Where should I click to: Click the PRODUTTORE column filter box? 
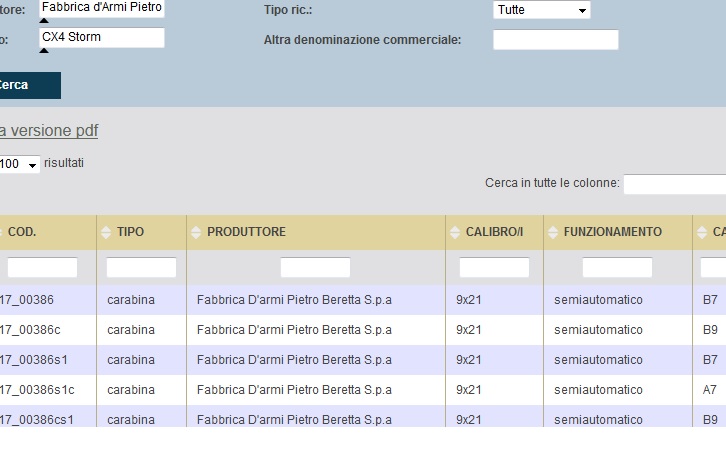click(315, 267)
